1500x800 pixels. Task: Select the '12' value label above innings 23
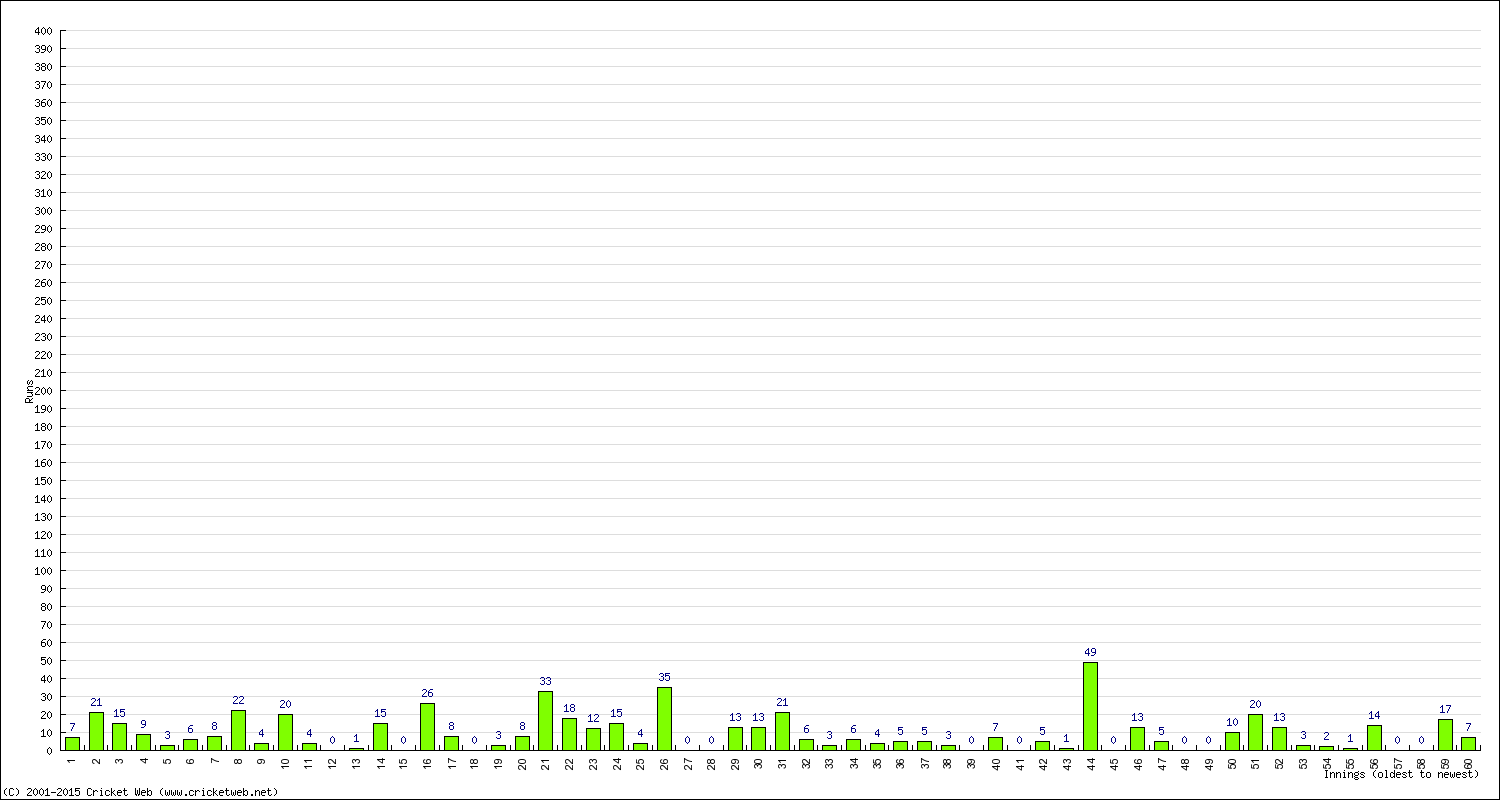(x=593, y=718)
